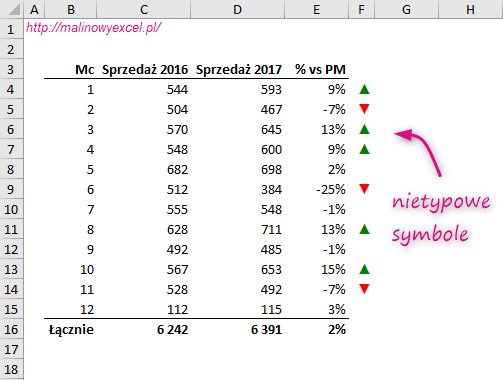Viewport: 503px width, 380px height.
Task: Click the % vs PM header cell
Action: click(317, 69)
